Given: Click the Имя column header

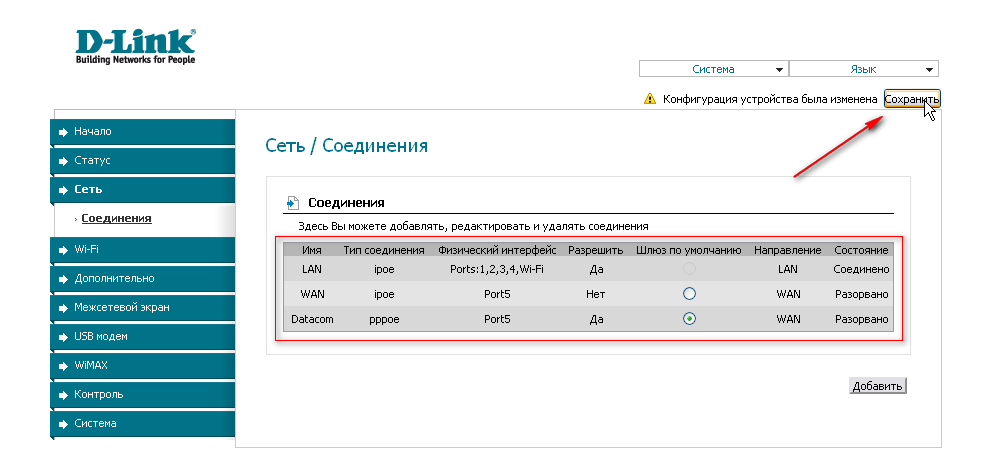Looking at the screenshot, I should click(312, 250).
